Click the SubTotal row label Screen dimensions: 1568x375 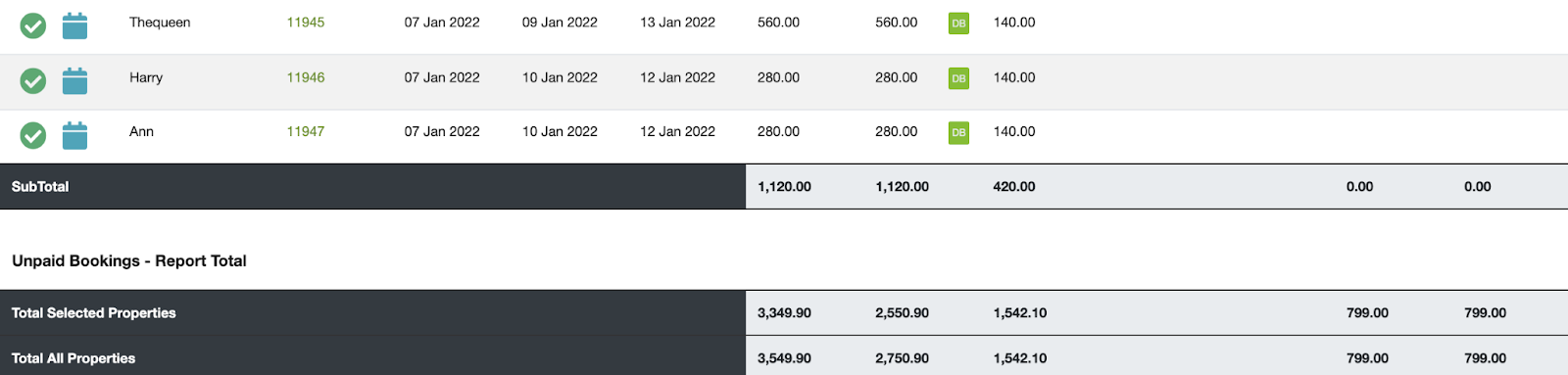point(40,186)
